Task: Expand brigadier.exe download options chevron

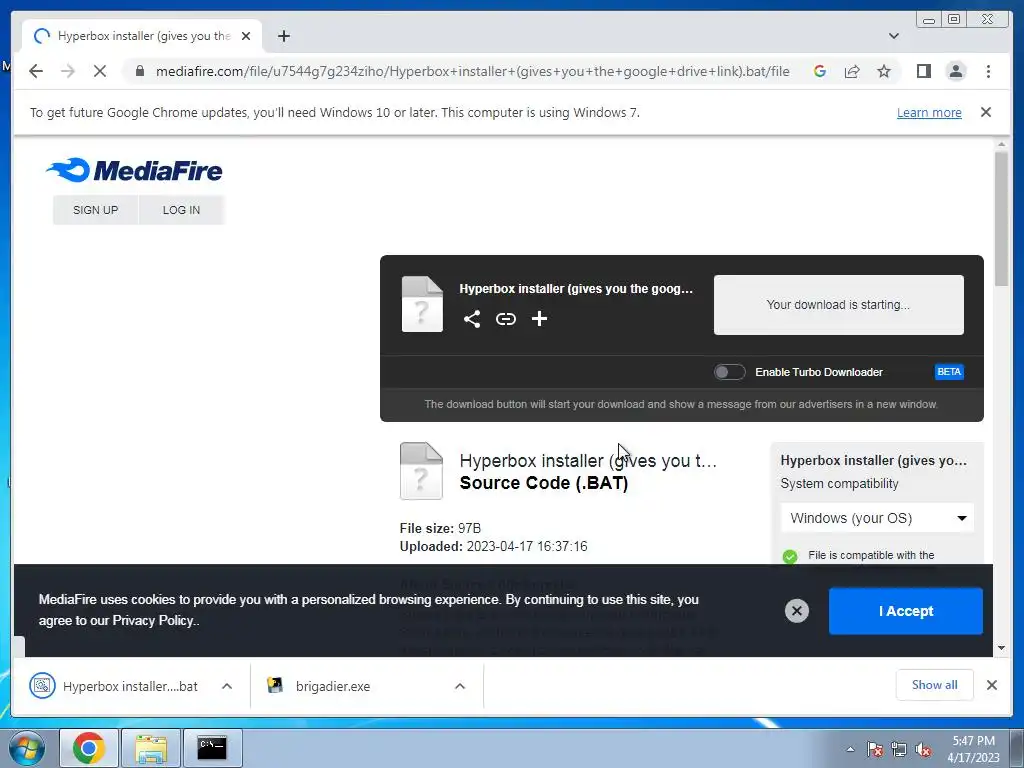Action: click(x=460, y=686)
